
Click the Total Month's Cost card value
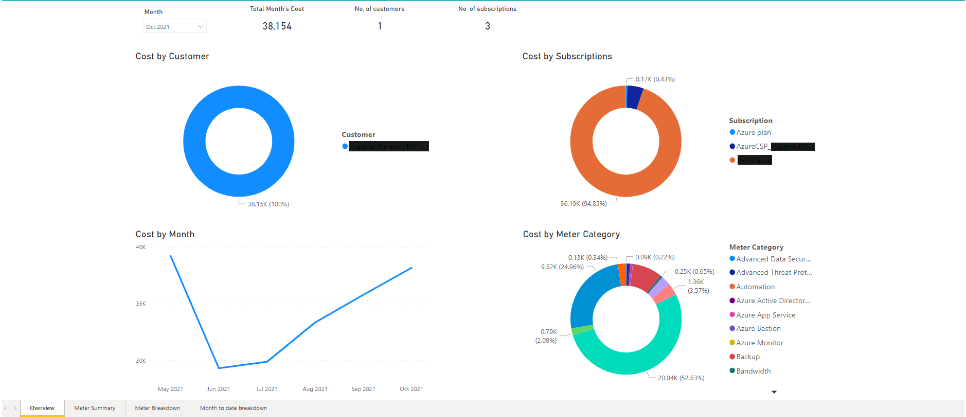(x=276, y=26)
